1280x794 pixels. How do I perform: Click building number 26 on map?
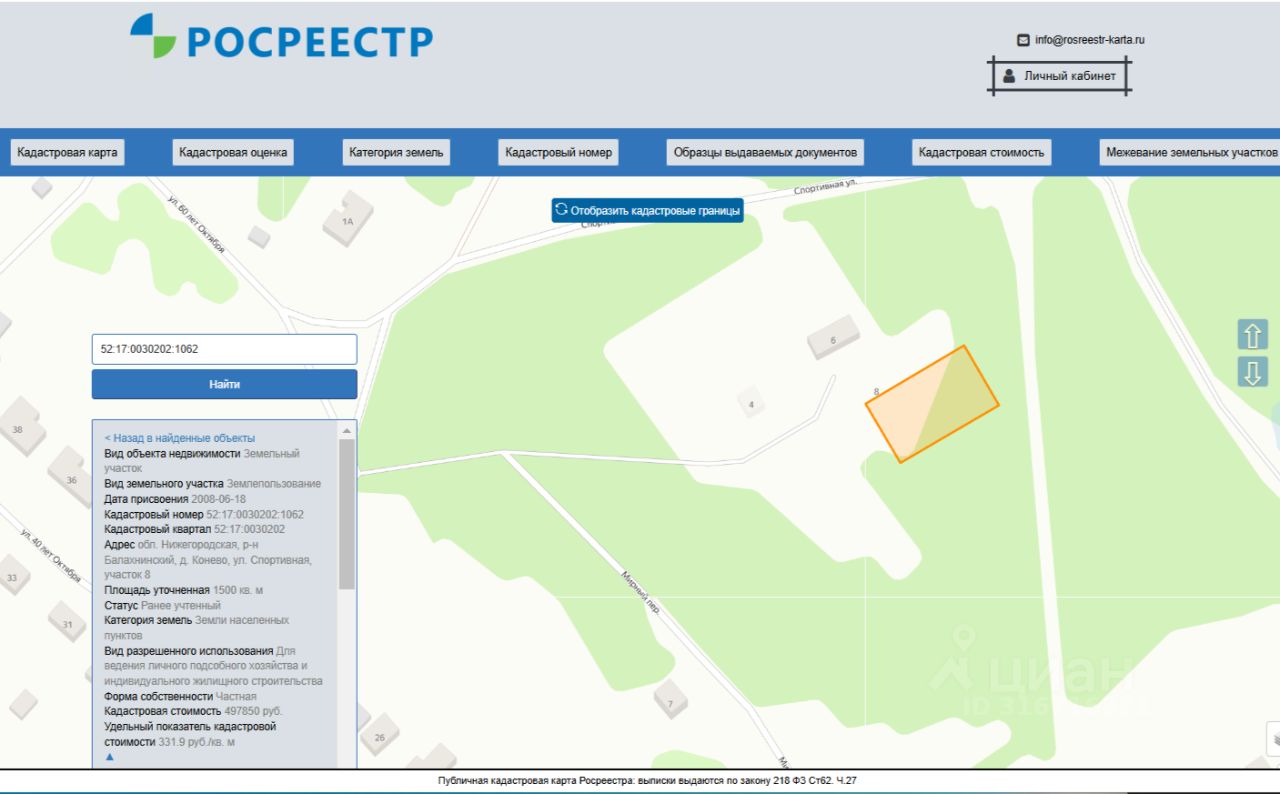(379, 737)
